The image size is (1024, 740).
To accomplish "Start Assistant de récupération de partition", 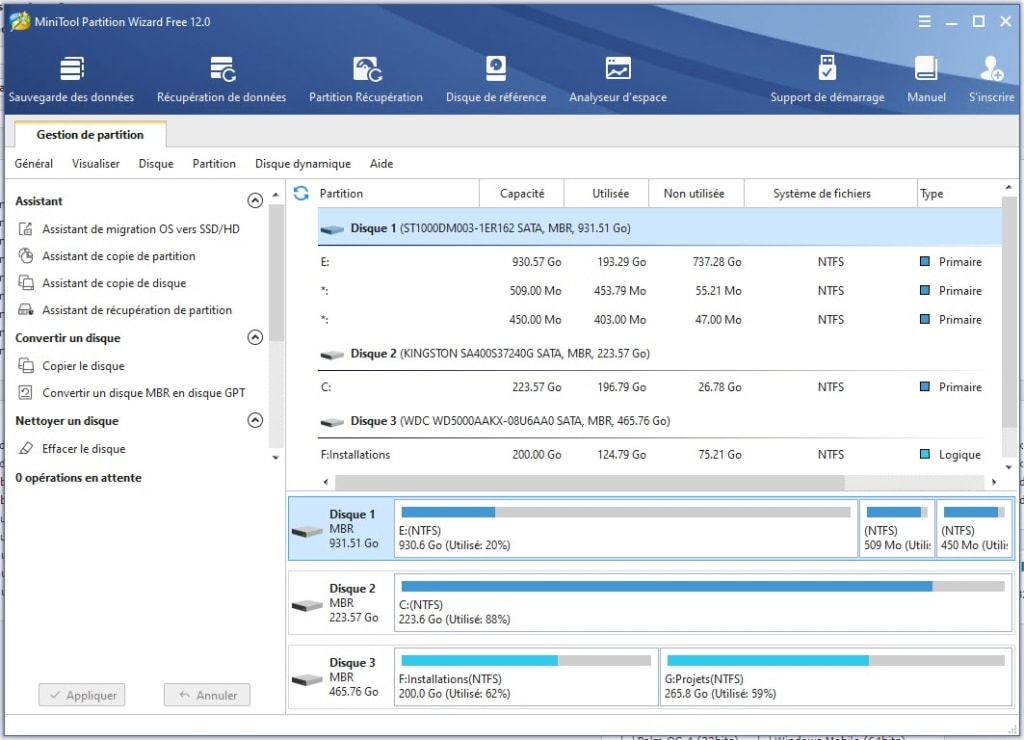I will (x=125, y=310).
